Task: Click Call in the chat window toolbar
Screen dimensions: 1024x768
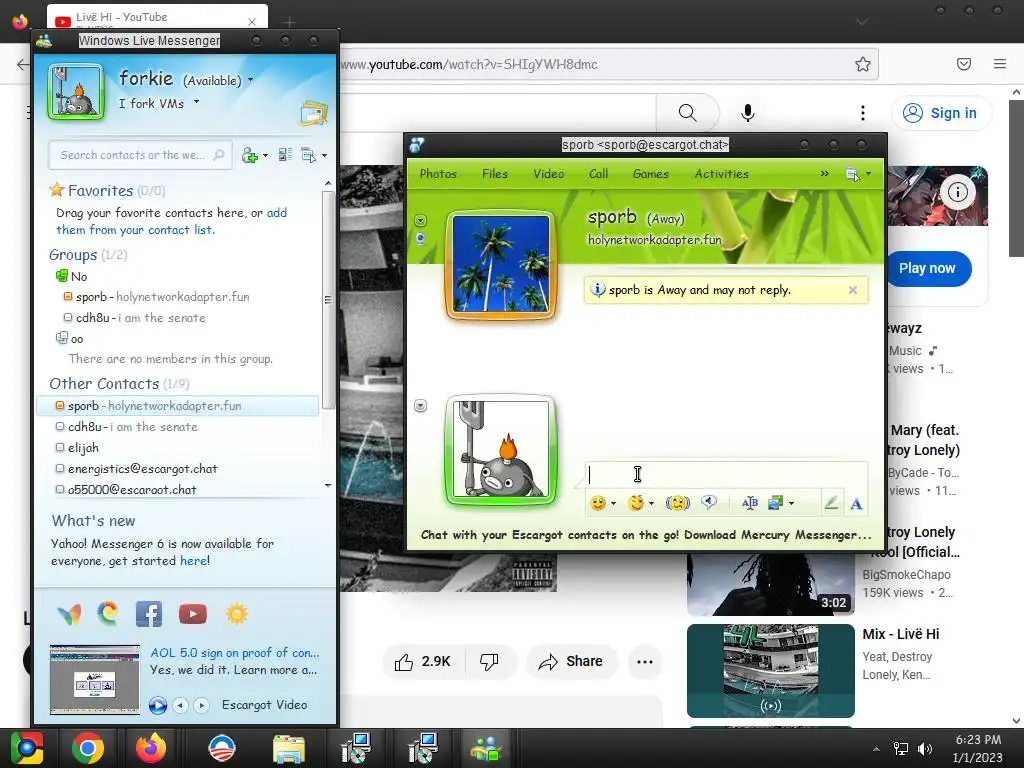Action: tap(598, 174)
